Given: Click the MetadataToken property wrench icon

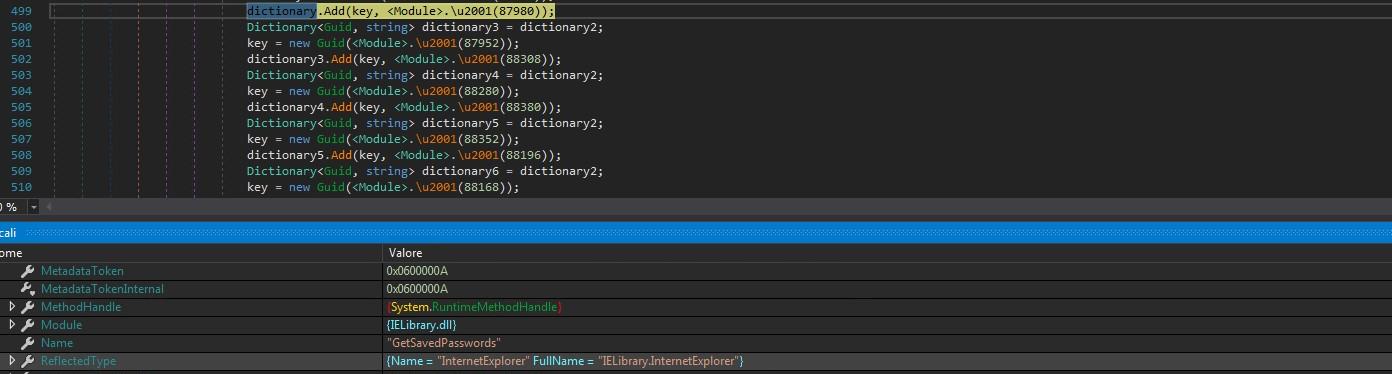Looking at the screenshot, I should (28, 271).
